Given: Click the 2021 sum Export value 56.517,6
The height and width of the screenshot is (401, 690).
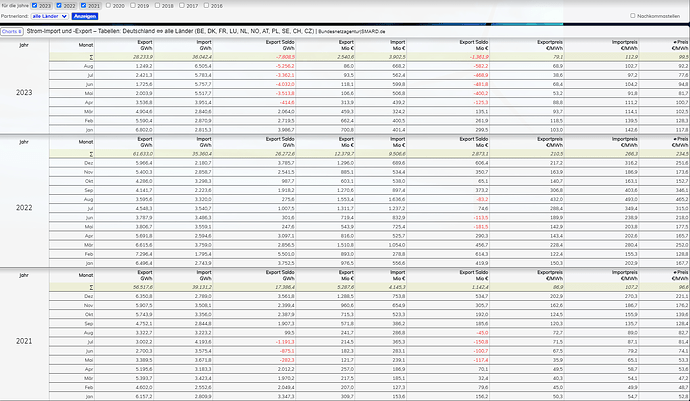Looking at the screenshot, I should point(143,287).
